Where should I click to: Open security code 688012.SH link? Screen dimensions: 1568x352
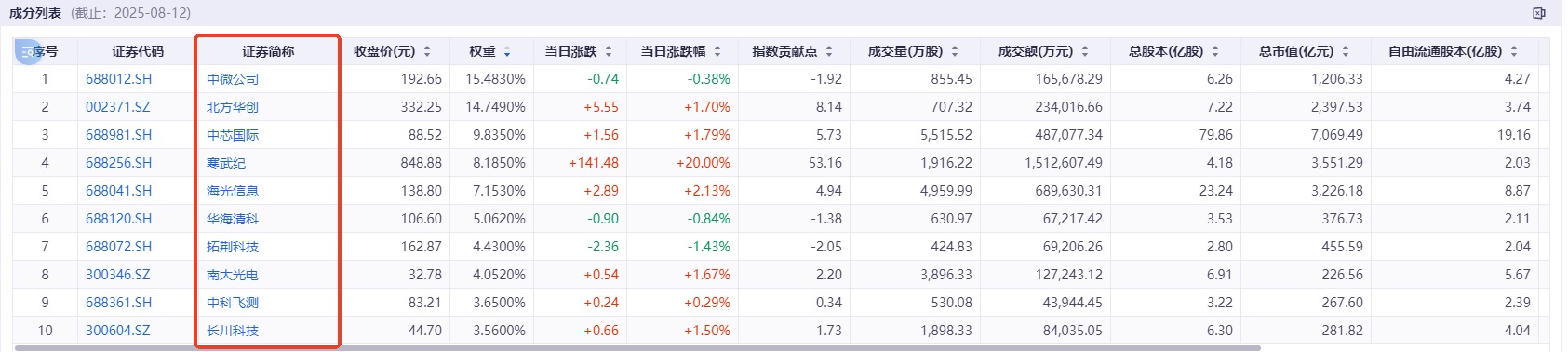tap(118, 79)
